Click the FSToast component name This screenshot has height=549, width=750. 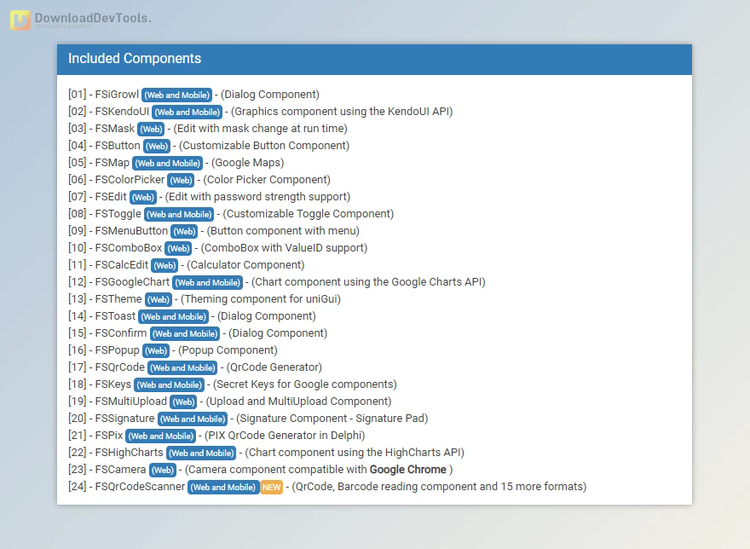(115, 316)
